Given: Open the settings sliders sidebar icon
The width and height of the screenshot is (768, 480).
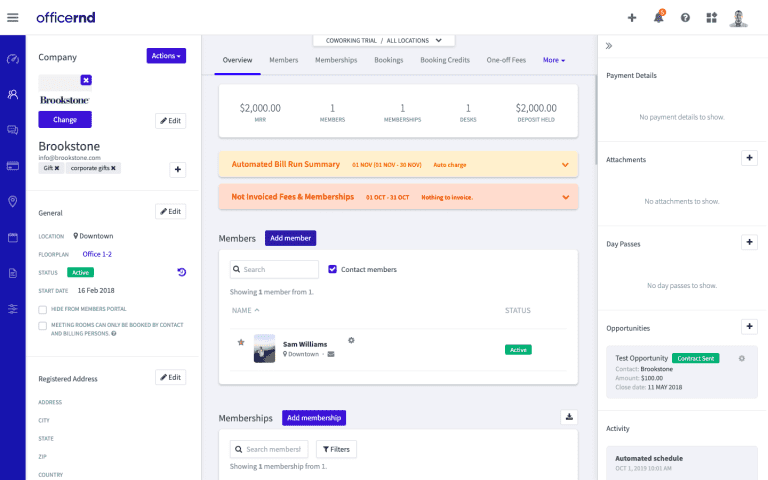Looking at the screenshot, I should coord(13,309).
